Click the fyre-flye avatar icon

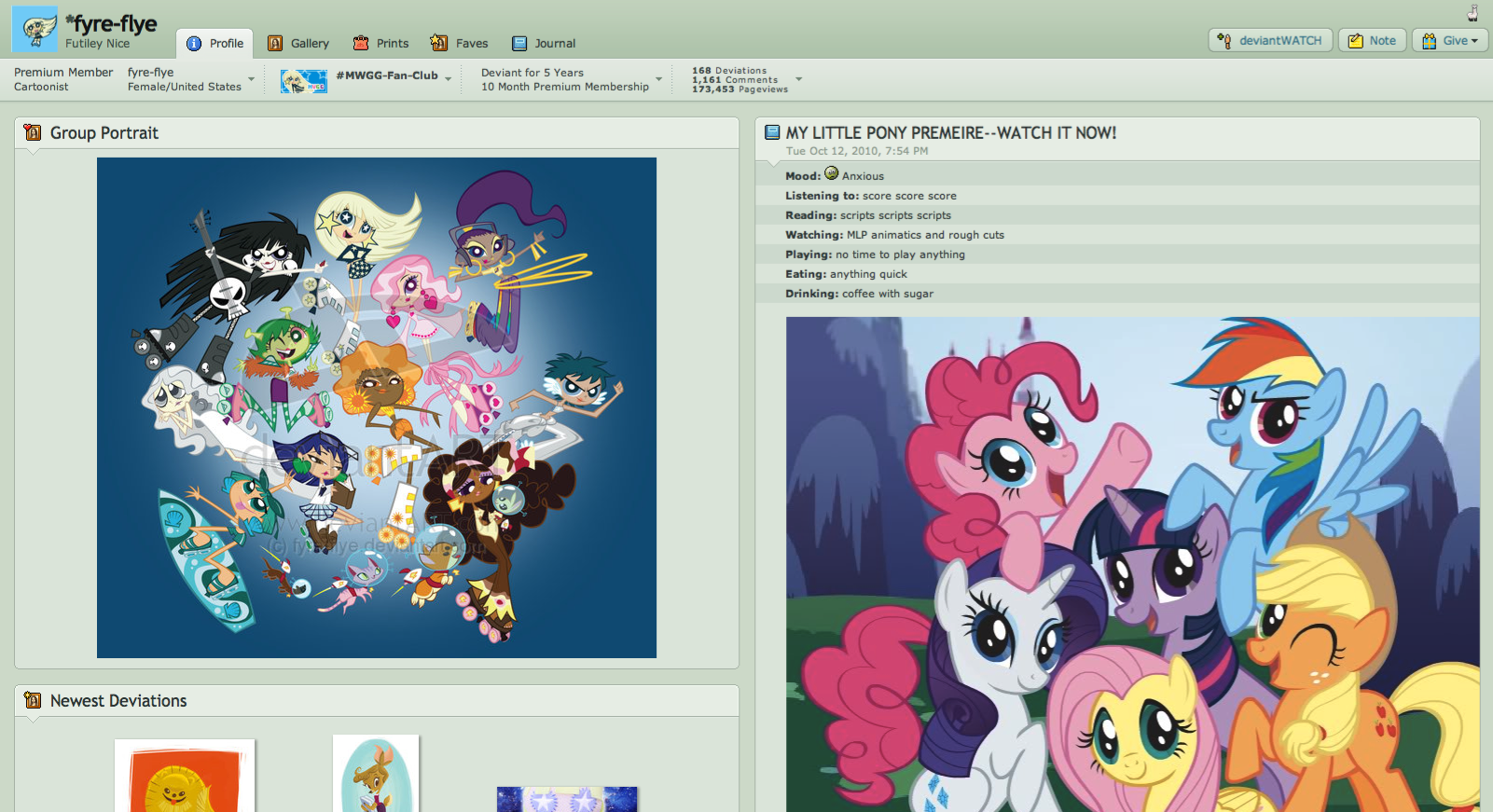[35, 29]
